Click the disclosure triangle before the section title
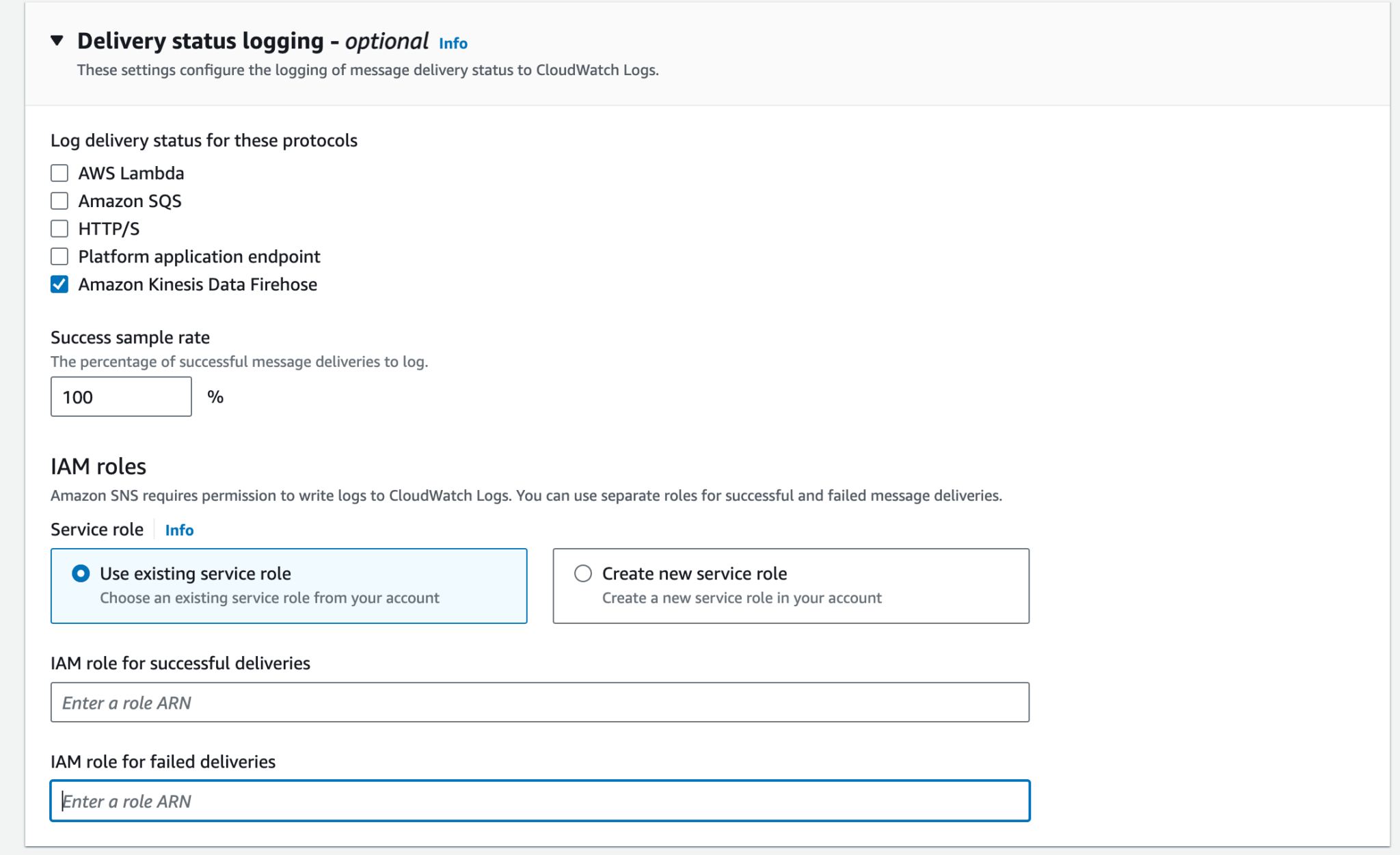Viewport: 1400px width, 855px height. click(57, 40)
